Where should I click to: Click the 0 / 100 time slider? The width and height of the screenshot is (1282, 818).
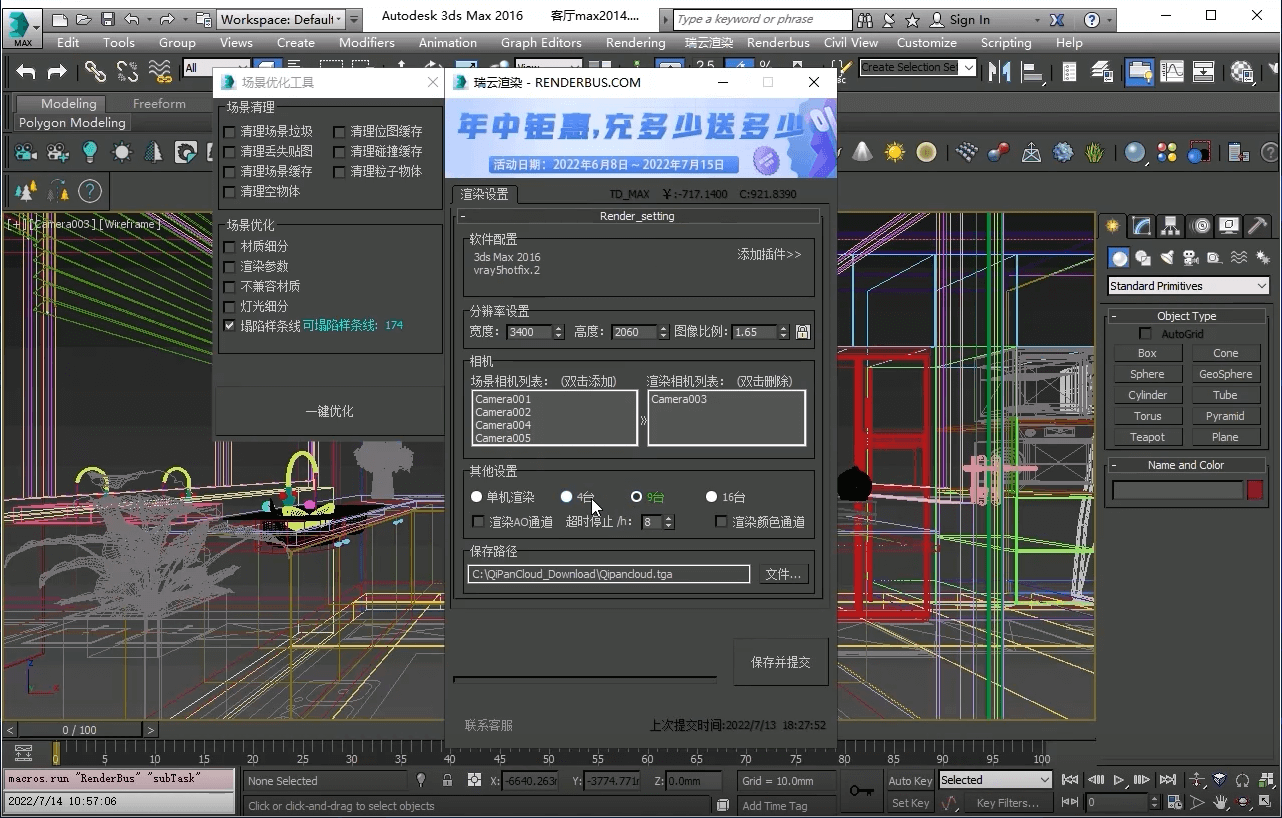(x=79, y=730)
